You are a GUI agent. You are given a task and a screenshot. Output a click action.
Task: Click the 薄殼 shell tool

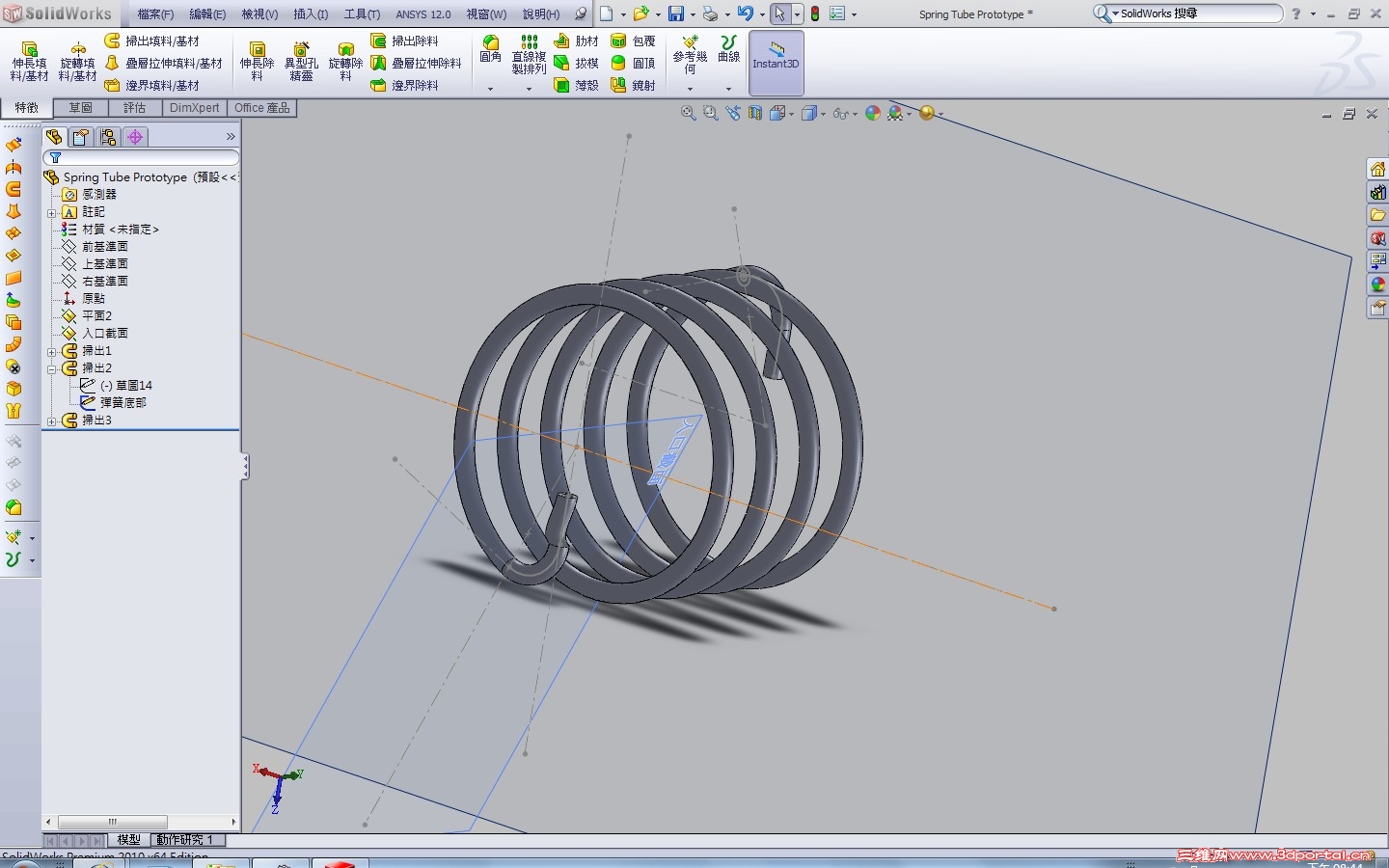[x=576, y=85]
